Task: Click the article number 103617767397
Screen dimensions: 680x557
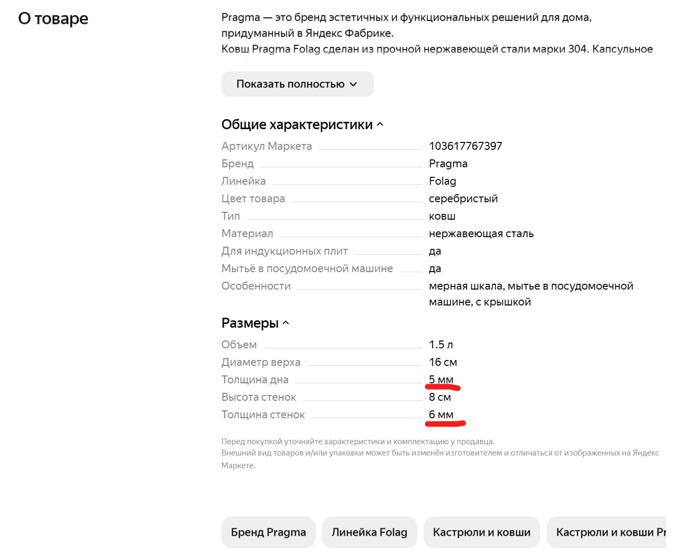Action: coord(465,146)
